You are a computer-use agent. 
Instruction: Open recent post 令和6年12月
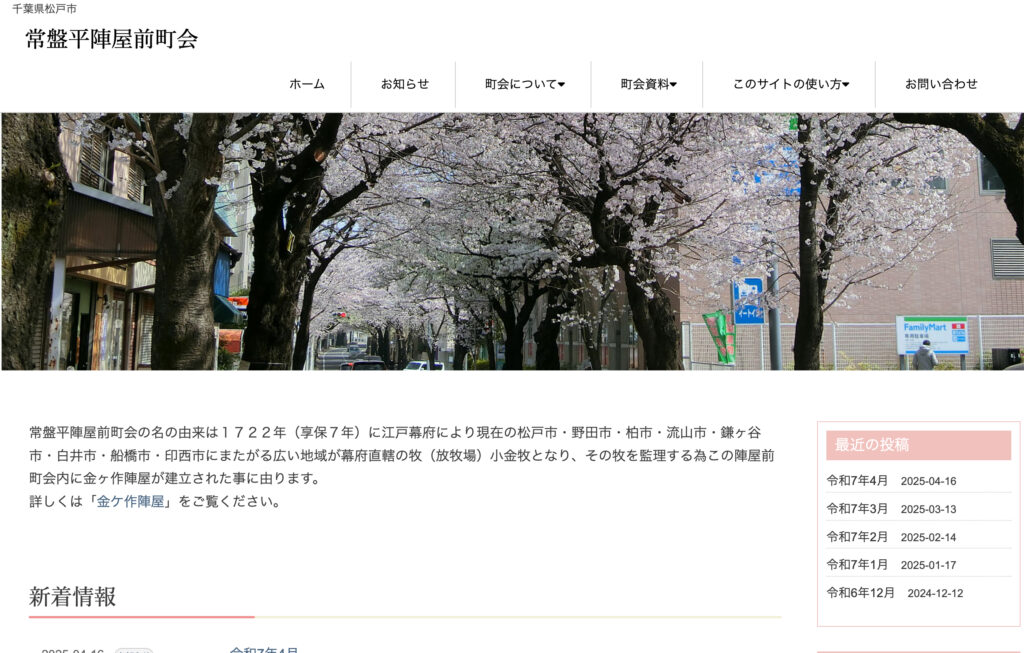tap(860, 593)
